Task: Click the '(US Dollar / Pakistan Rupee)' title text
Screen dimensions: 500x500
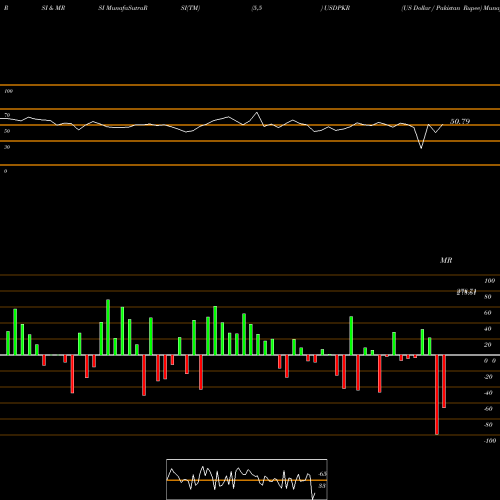Action: pos(442,8)
